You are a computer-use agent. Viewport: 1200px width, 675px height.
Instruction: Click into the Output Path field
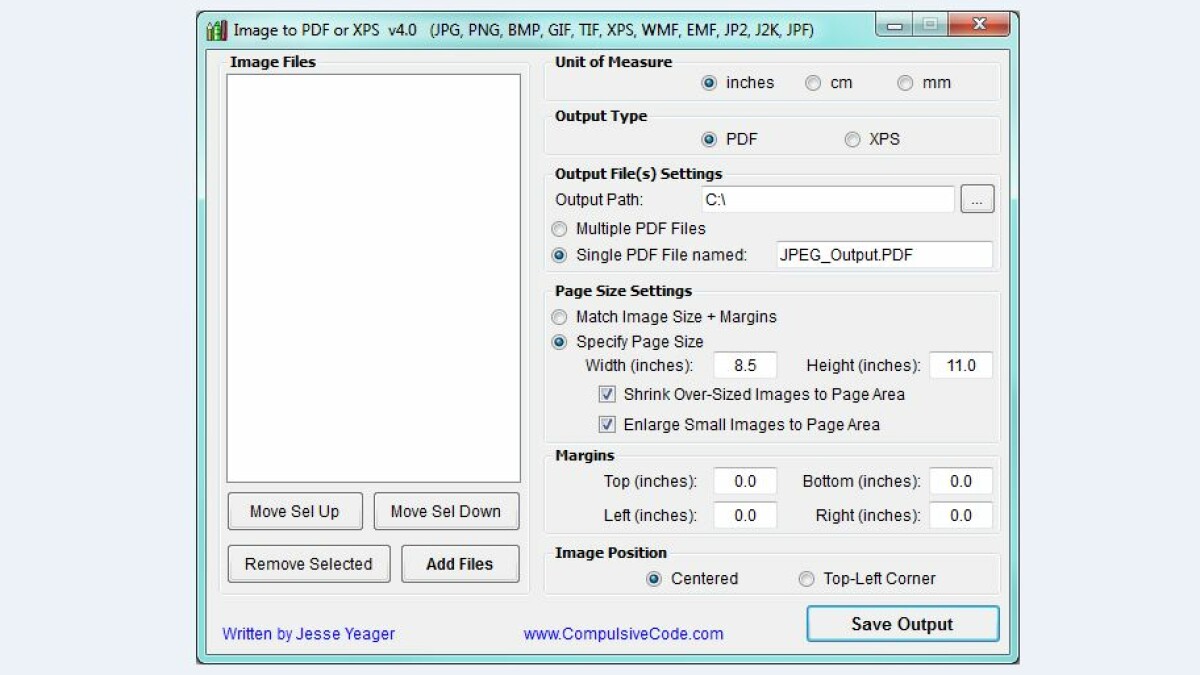pyautogui.click(x=826, y=200)
